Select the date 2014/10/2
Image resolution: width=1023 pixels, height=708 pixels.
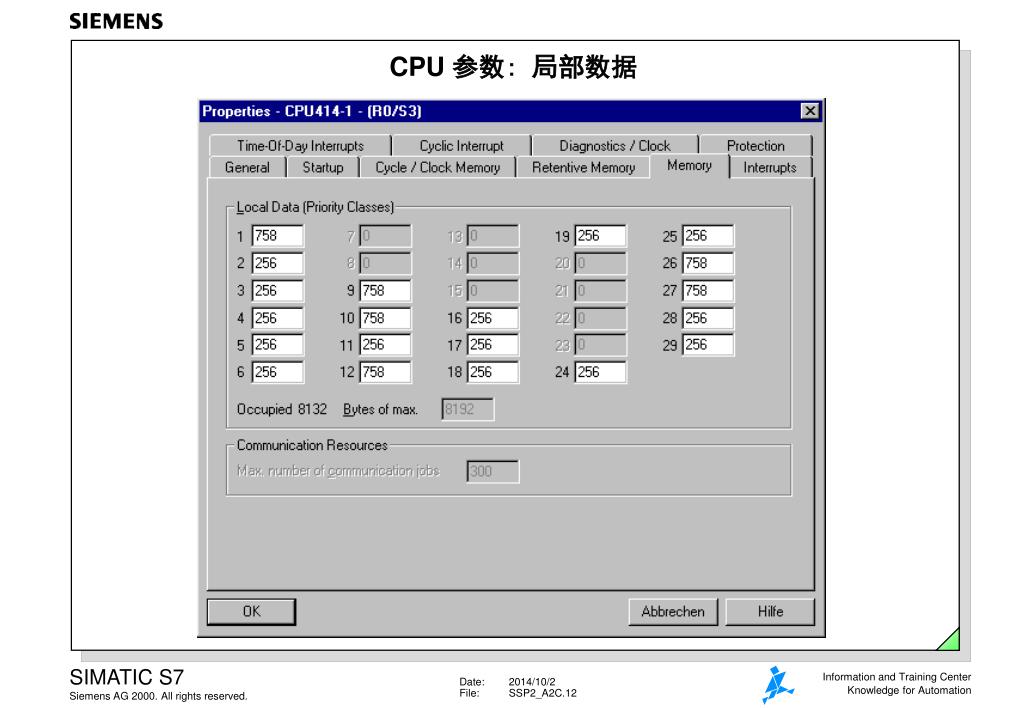pyautogui.click(x=532, y=681)
